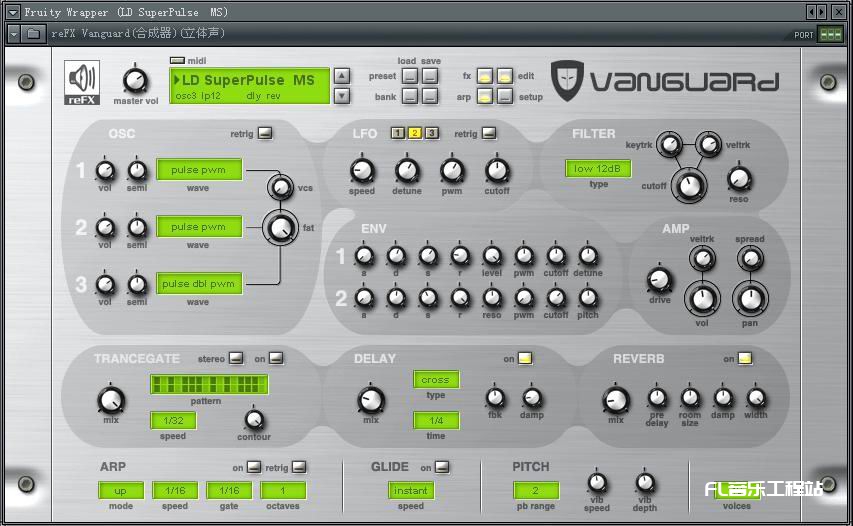Click the ENV 1 detune knob
The width and height of the screenshot is (853, 526).
coord(588,256)
